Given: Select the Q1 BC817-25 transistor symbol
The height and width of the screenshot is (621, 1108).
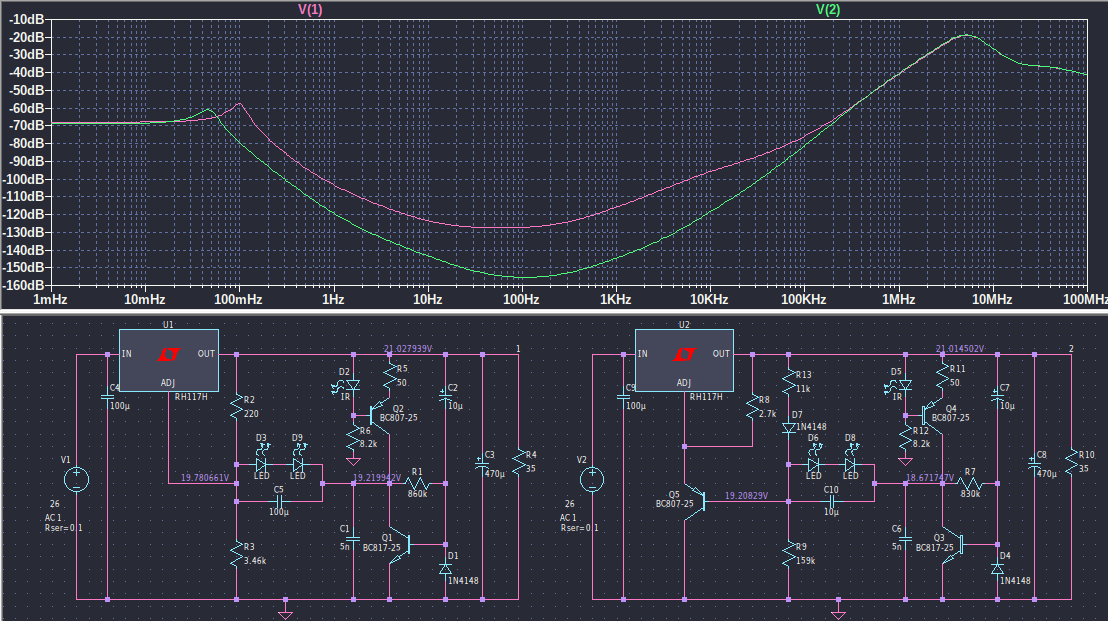Looking at the screenshot, I should (x=399, y=545).
